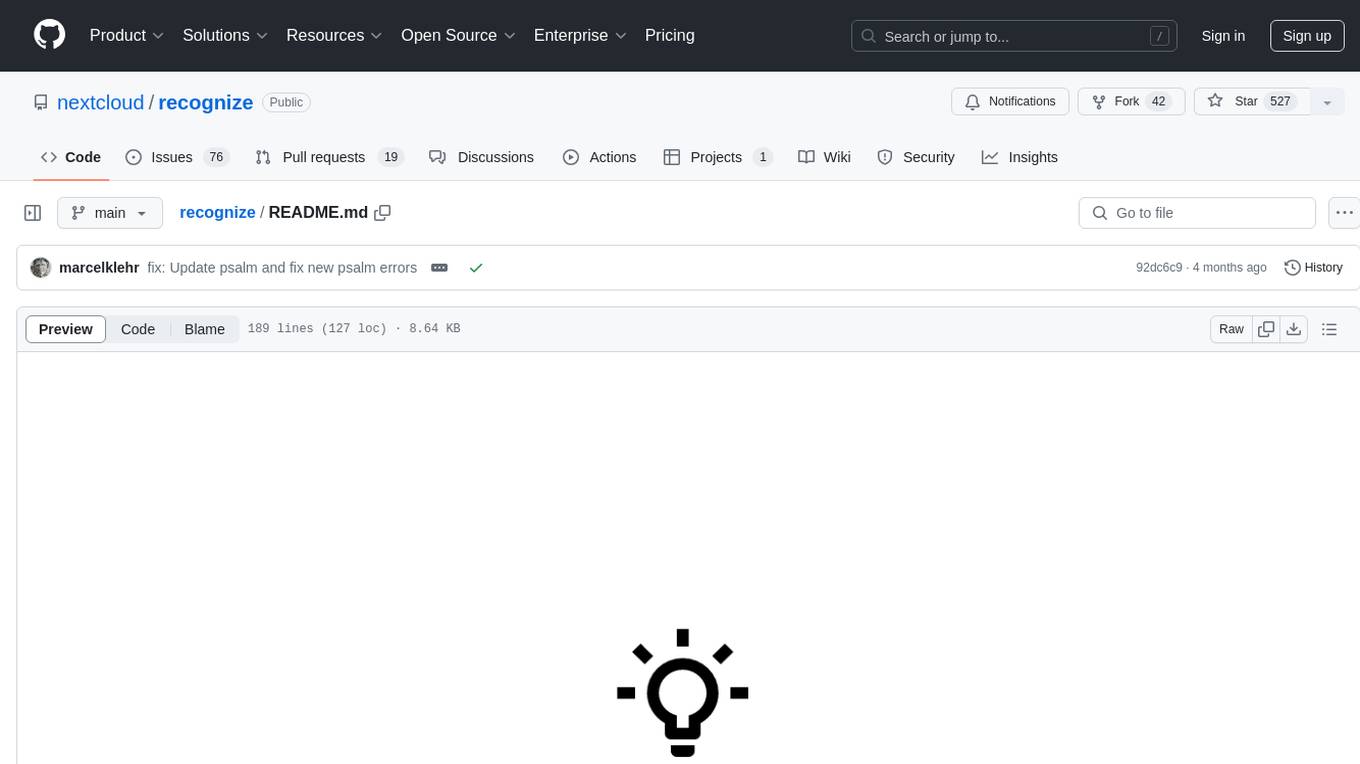Image resolution: width=1360 pixels, height=764 pixels.
Task: Expand the commit message details
Action: click(439, 268)
